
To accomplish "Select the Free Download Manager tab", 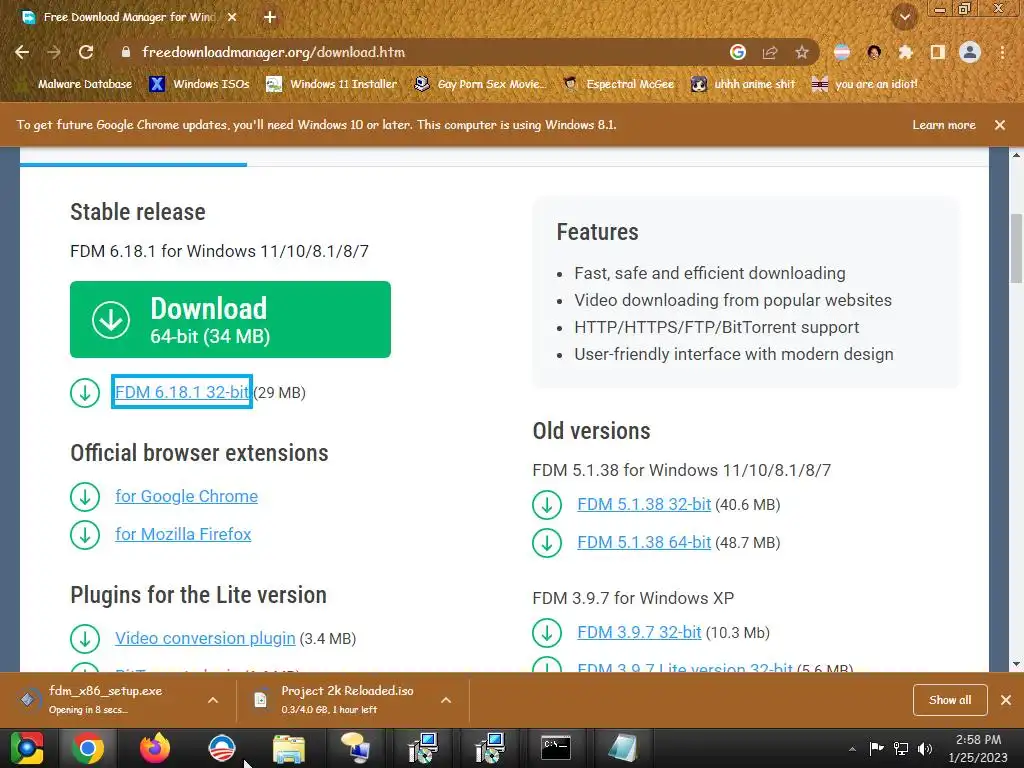I will pos(127,17).
